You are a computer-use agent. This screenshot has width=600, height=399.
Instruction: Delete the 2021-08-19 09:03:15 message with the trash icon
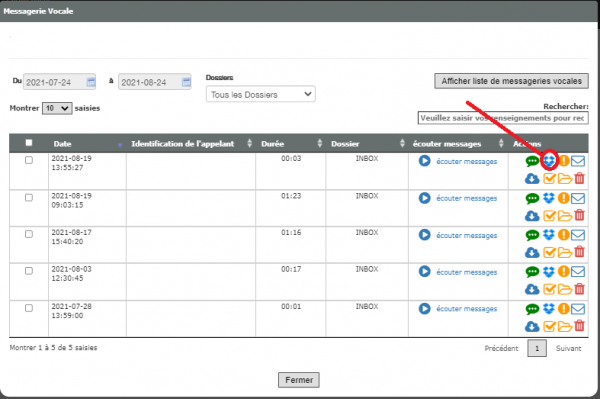coord(579,215)
